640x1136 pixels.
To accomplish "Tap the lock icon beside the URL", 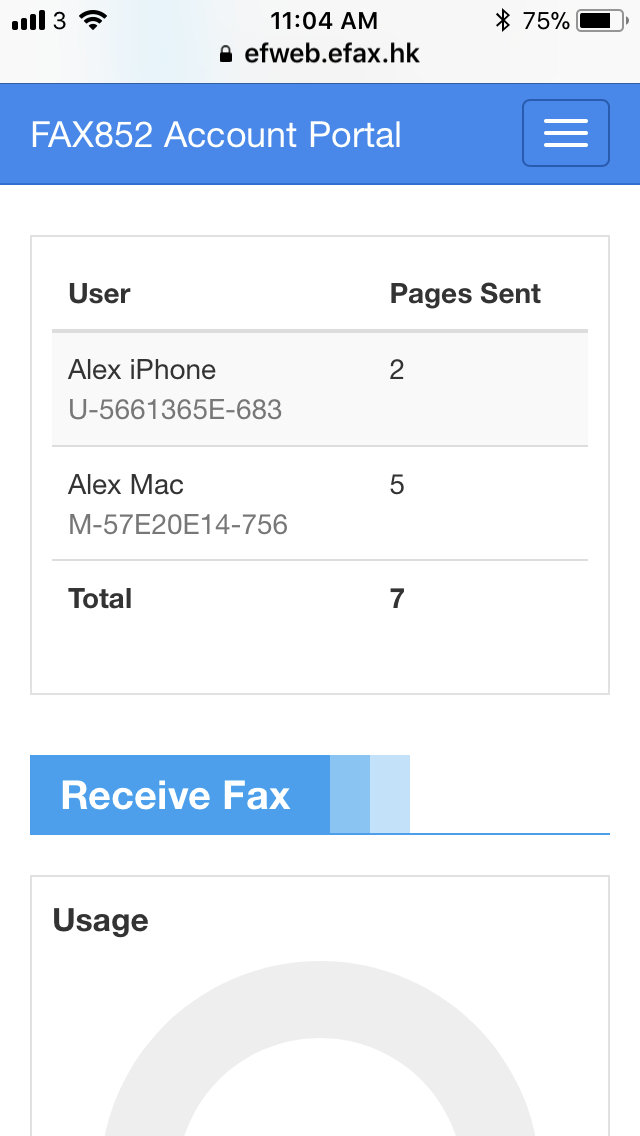I will 226,54.
